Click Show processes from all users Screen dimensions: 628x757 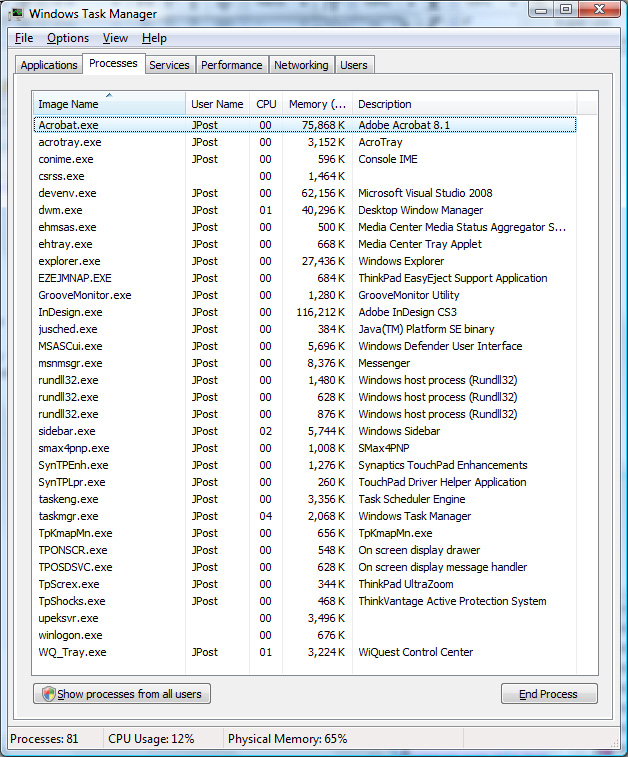click(122, 694)
